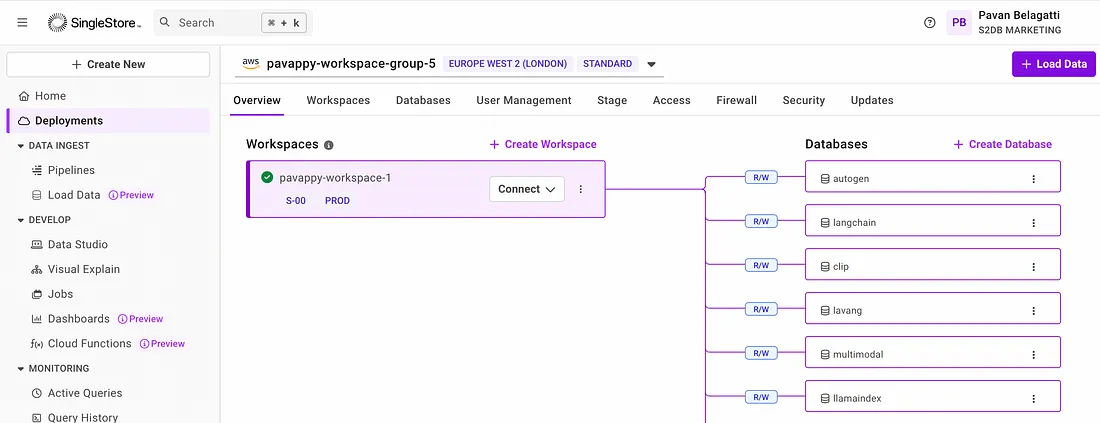
Task: Click the purple Load Data button
Action: coord(1054,64)
